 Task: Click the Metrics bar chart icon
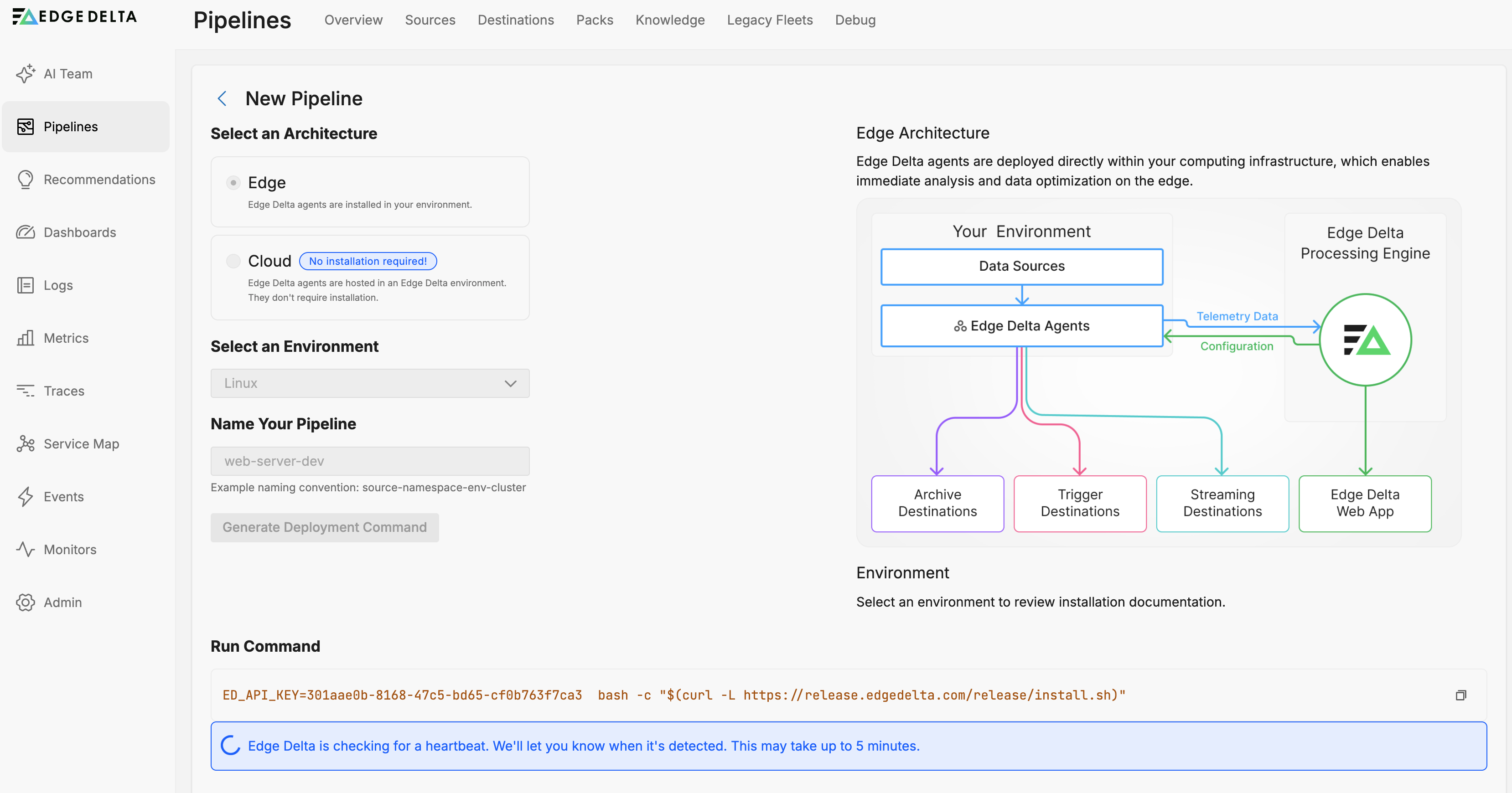(25, 338)
